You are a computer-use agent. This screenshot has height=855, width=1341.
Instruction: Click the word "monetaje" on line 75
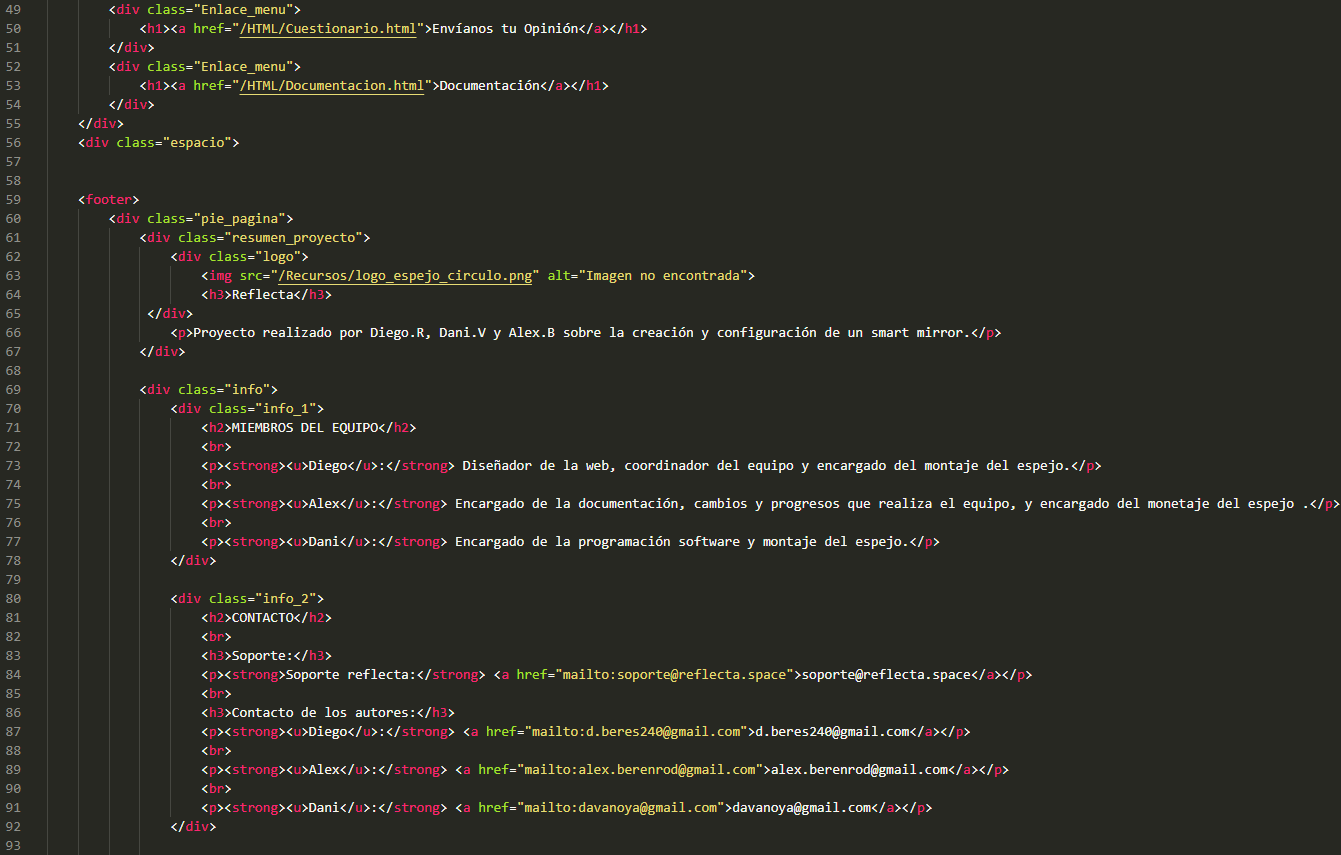pos(1178,504)
